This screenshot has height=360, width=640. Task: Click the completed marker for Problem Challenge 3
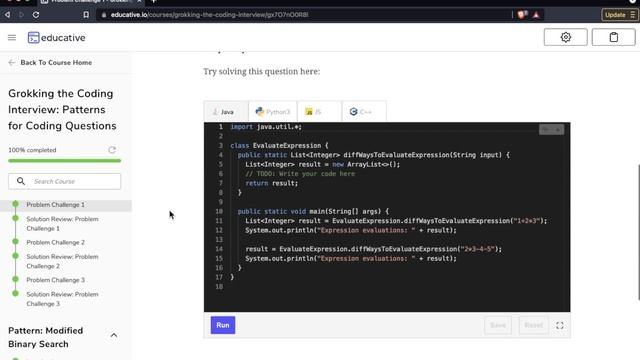pos(16,279)
